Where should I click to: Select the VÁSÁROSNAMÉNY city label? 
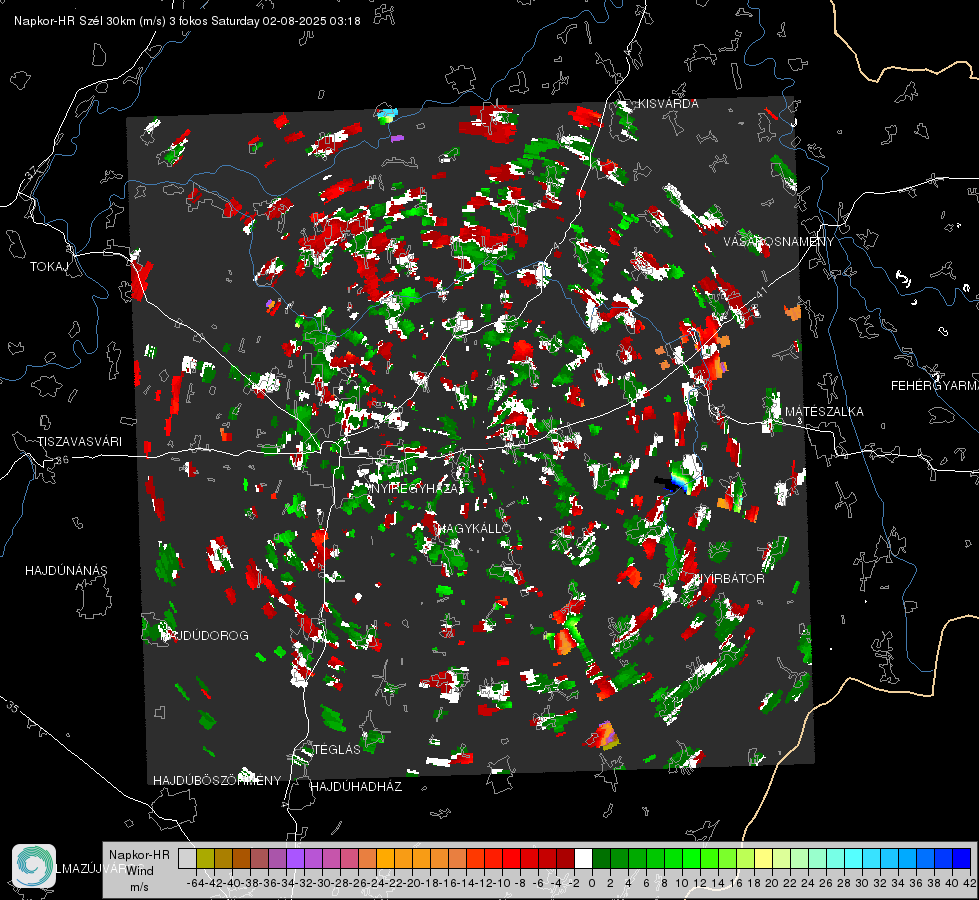tap(778, 242)
